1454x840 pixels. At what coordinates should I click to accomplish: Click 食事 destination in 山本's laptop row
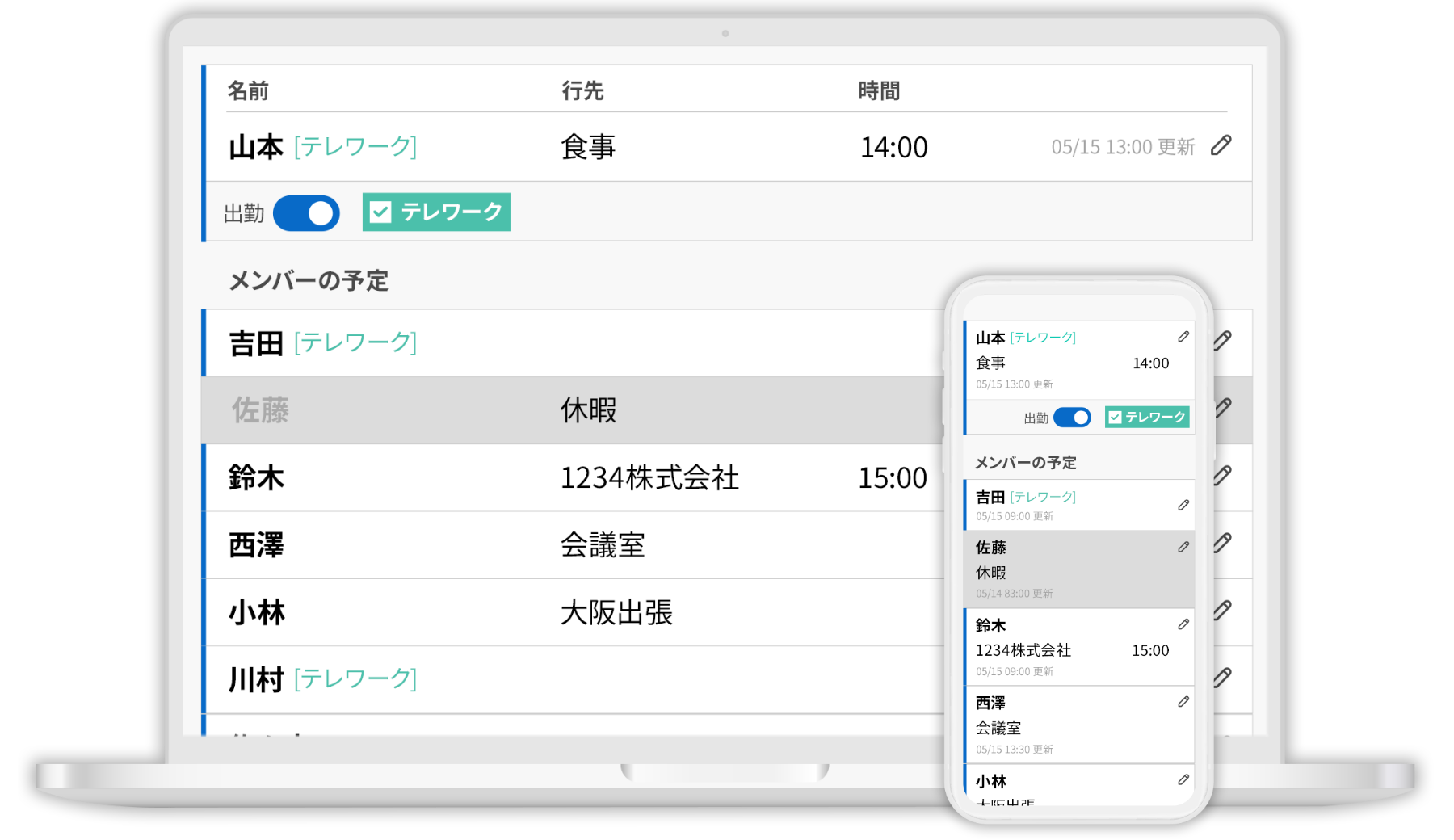[x=588, y=147]
